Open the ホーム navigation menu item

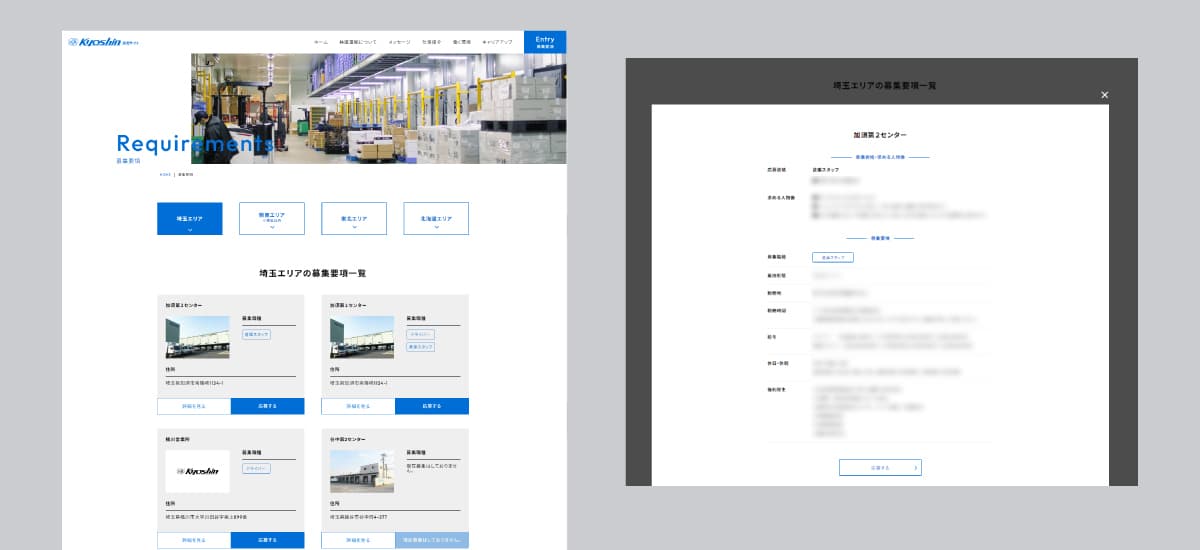[x=320, y=43]
